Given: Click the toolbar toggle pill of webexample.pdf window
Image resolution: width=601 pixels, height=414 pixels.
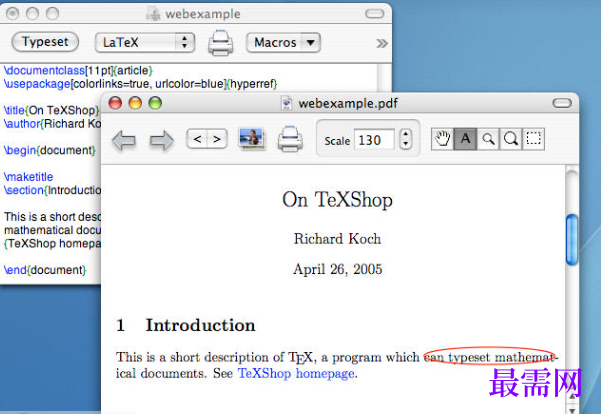Looking at the screenshot, I should click(x=562, y=103).
